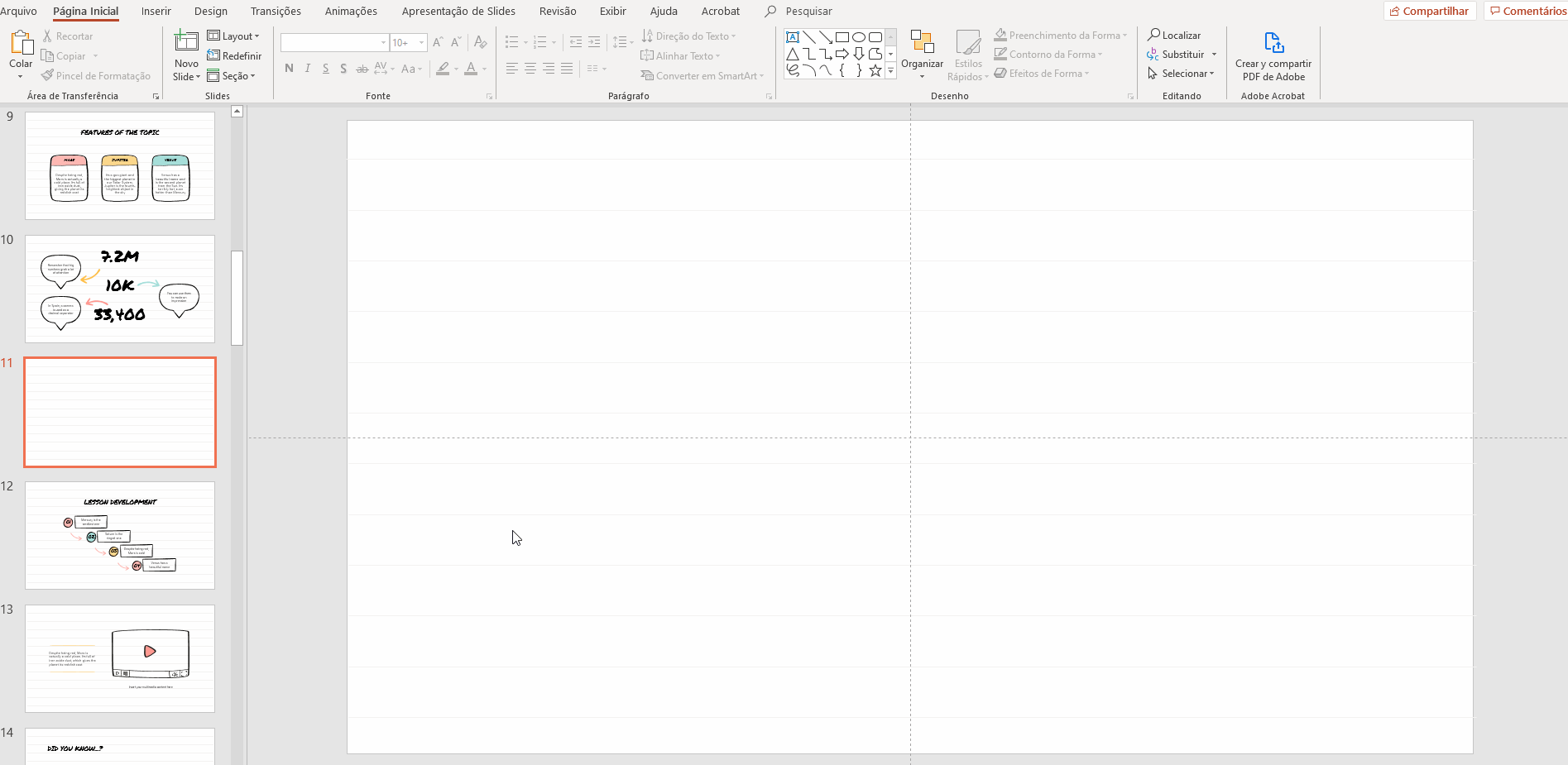1568x765 pixels.
Task: Click the font color A button
Action: tap(471, 69)
